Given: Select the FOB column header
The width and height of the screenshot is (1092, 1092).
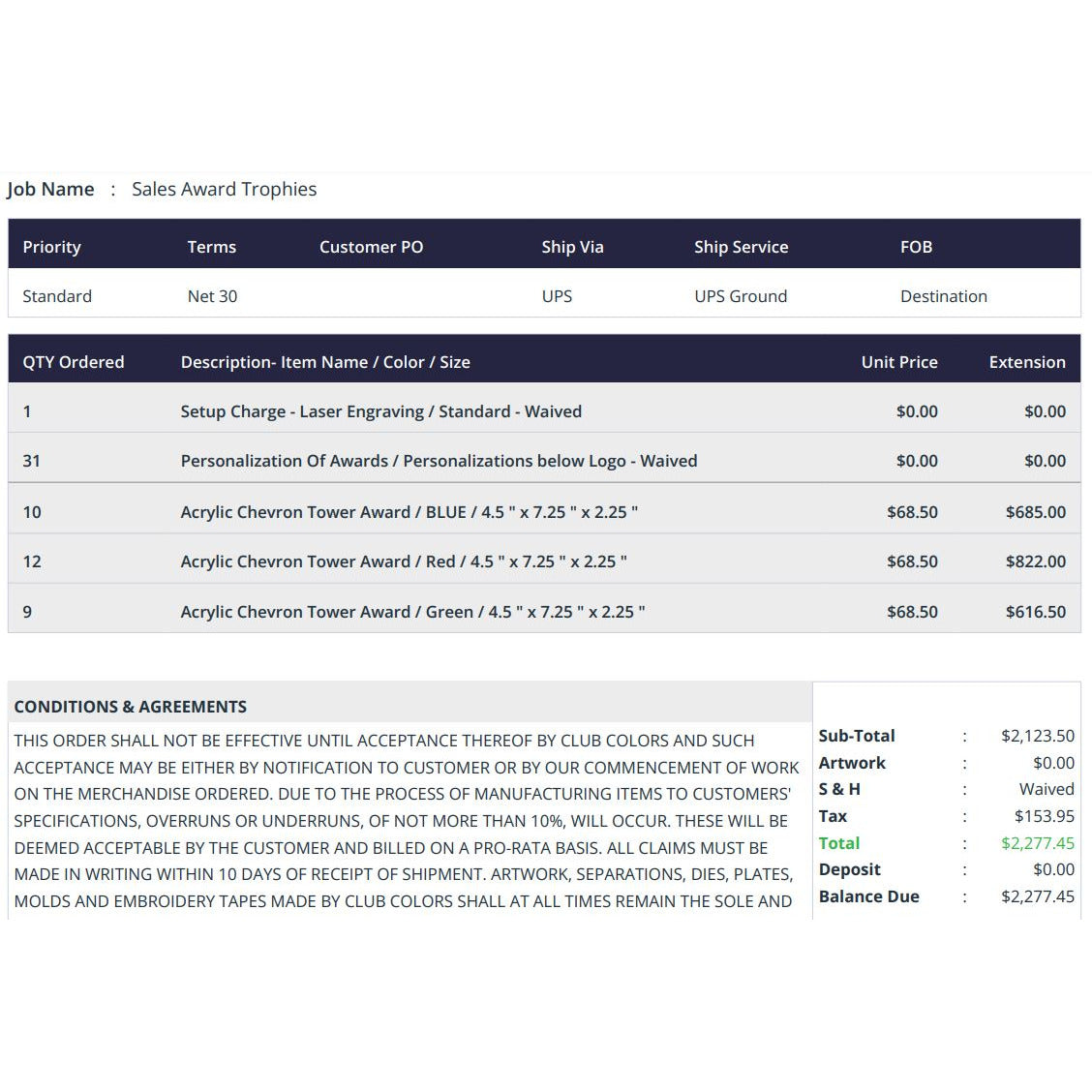Looking at the screenshot, I should (916, 247).
